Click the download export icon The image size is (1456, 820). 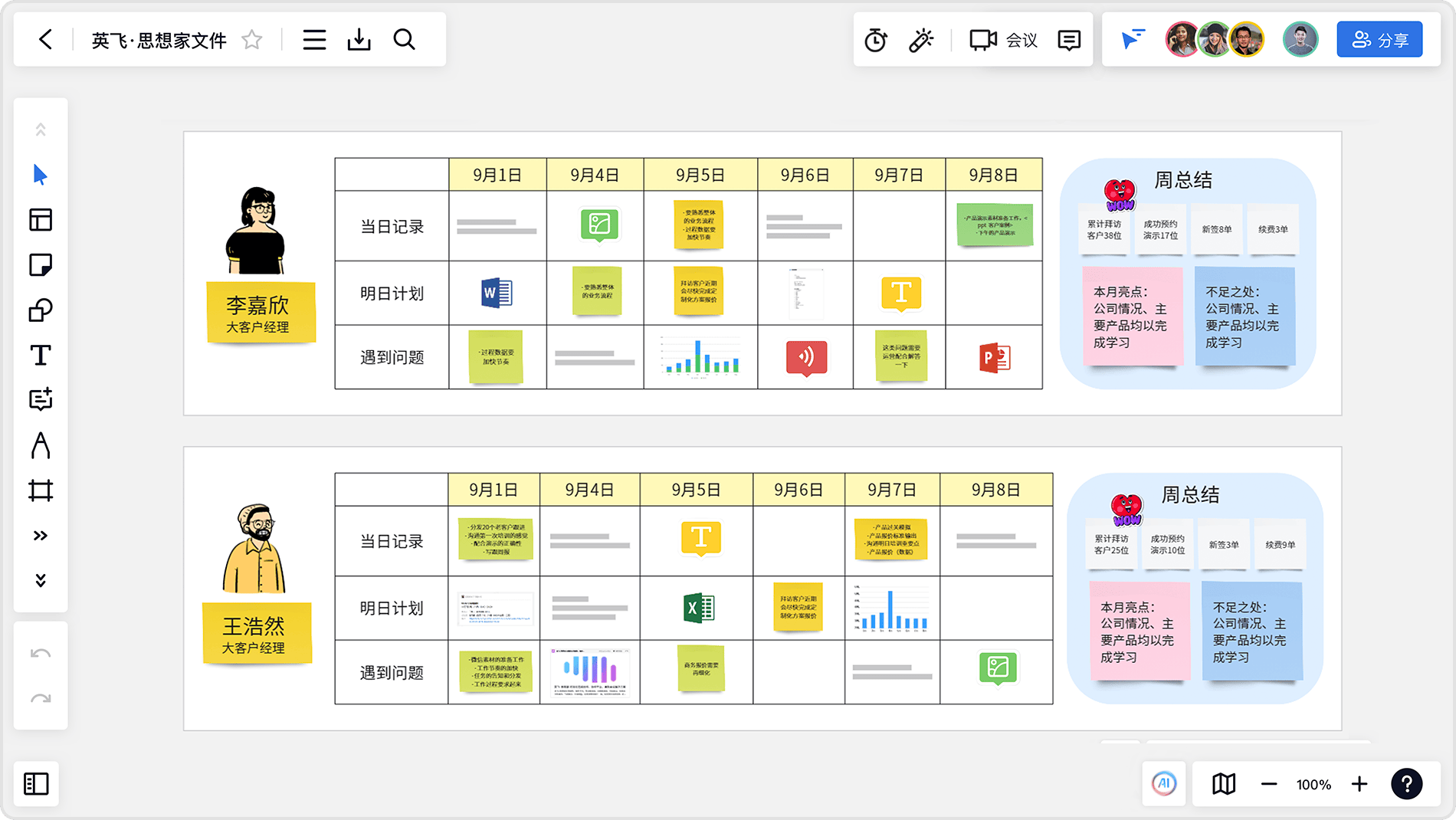pyautogui.click(x=359, y=40)
